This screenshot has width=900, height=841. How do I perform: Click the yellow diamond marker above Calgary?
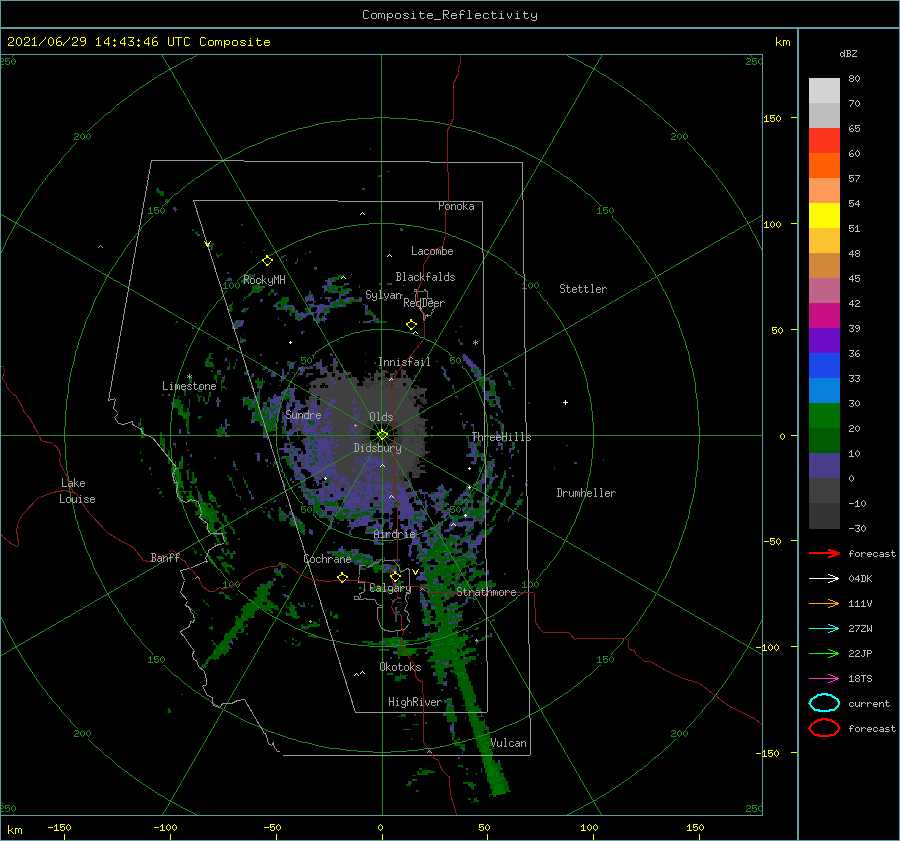[395, 576]
